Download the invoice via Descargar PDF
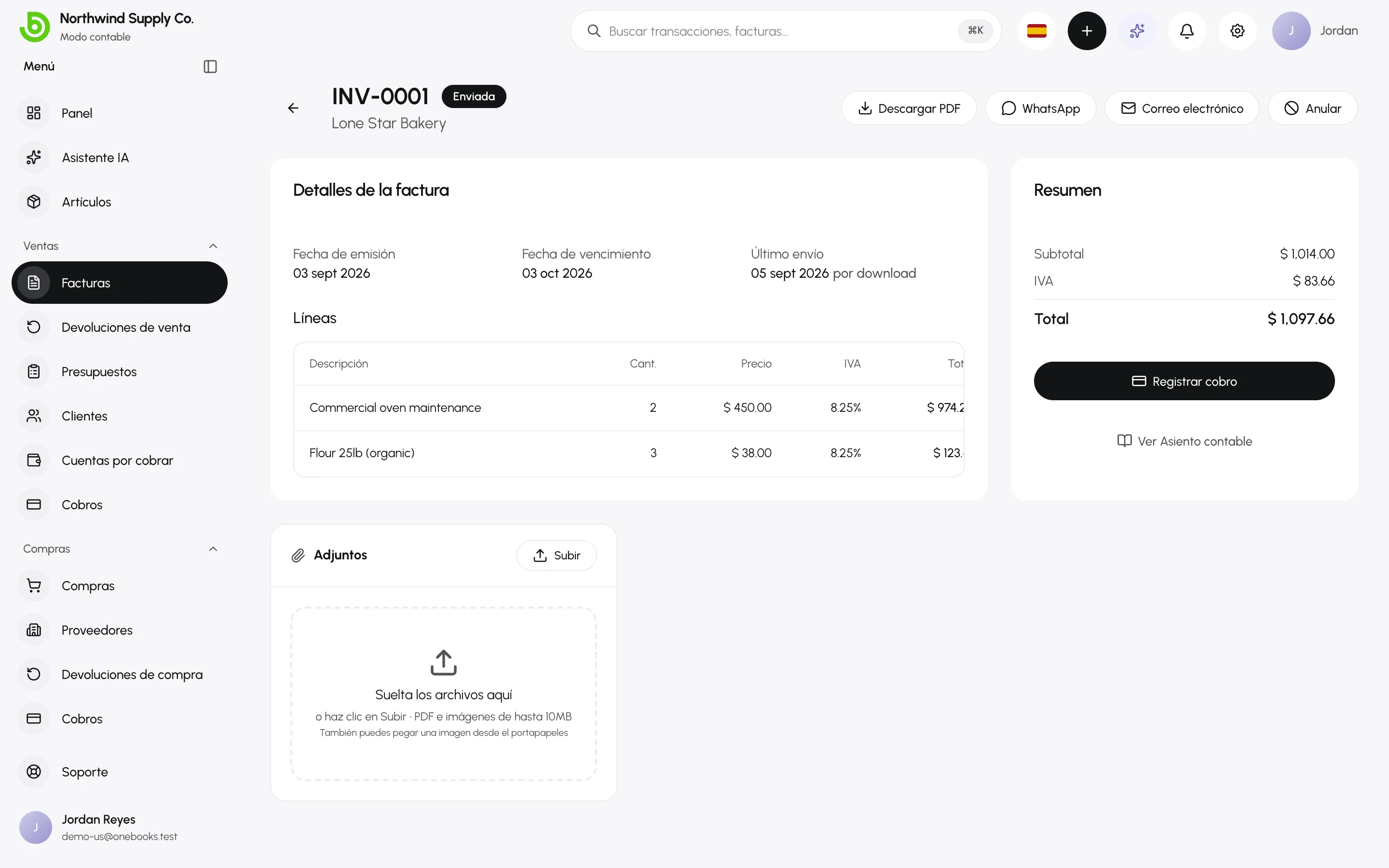Viewport: 1389px width, 868px height. click(x=909, y=108)
